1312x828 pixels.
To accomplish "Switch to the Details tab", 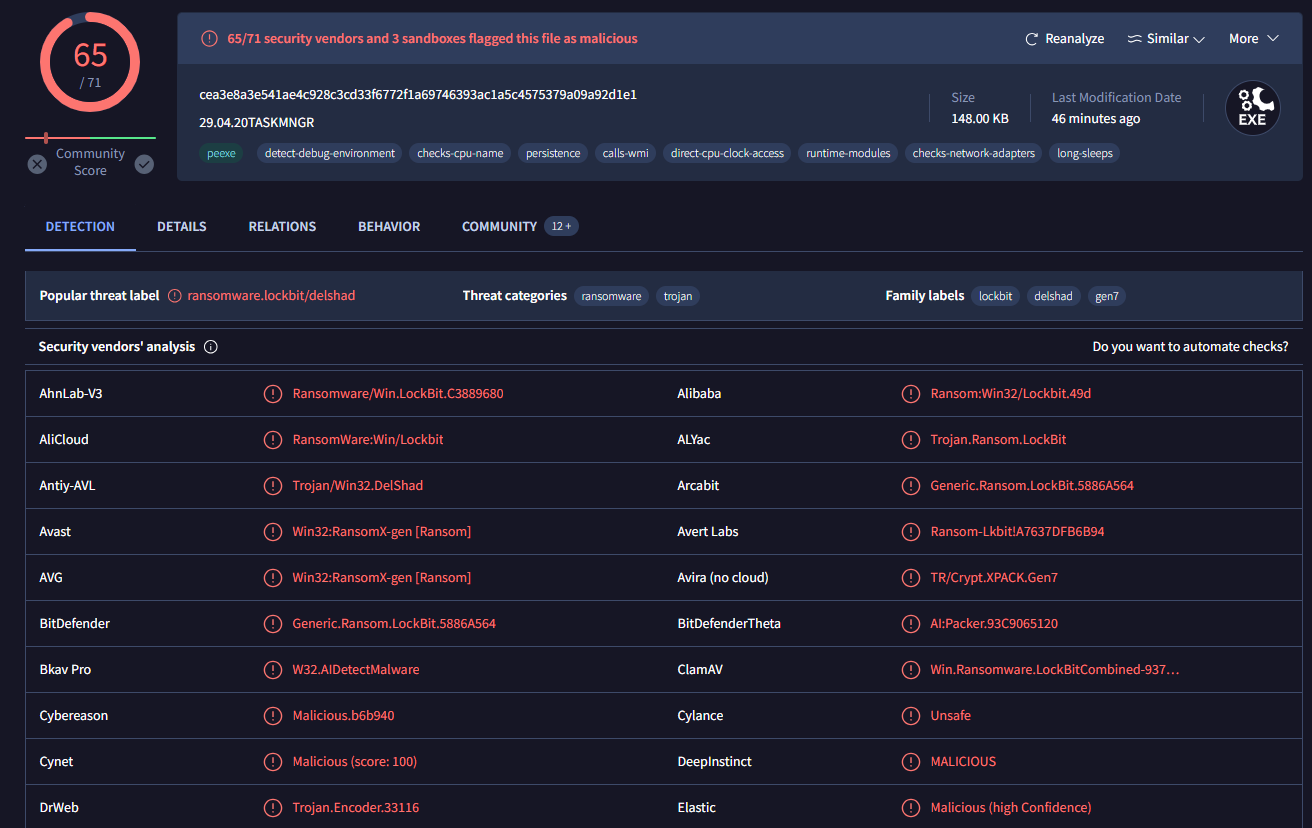I will coord(181,227).
